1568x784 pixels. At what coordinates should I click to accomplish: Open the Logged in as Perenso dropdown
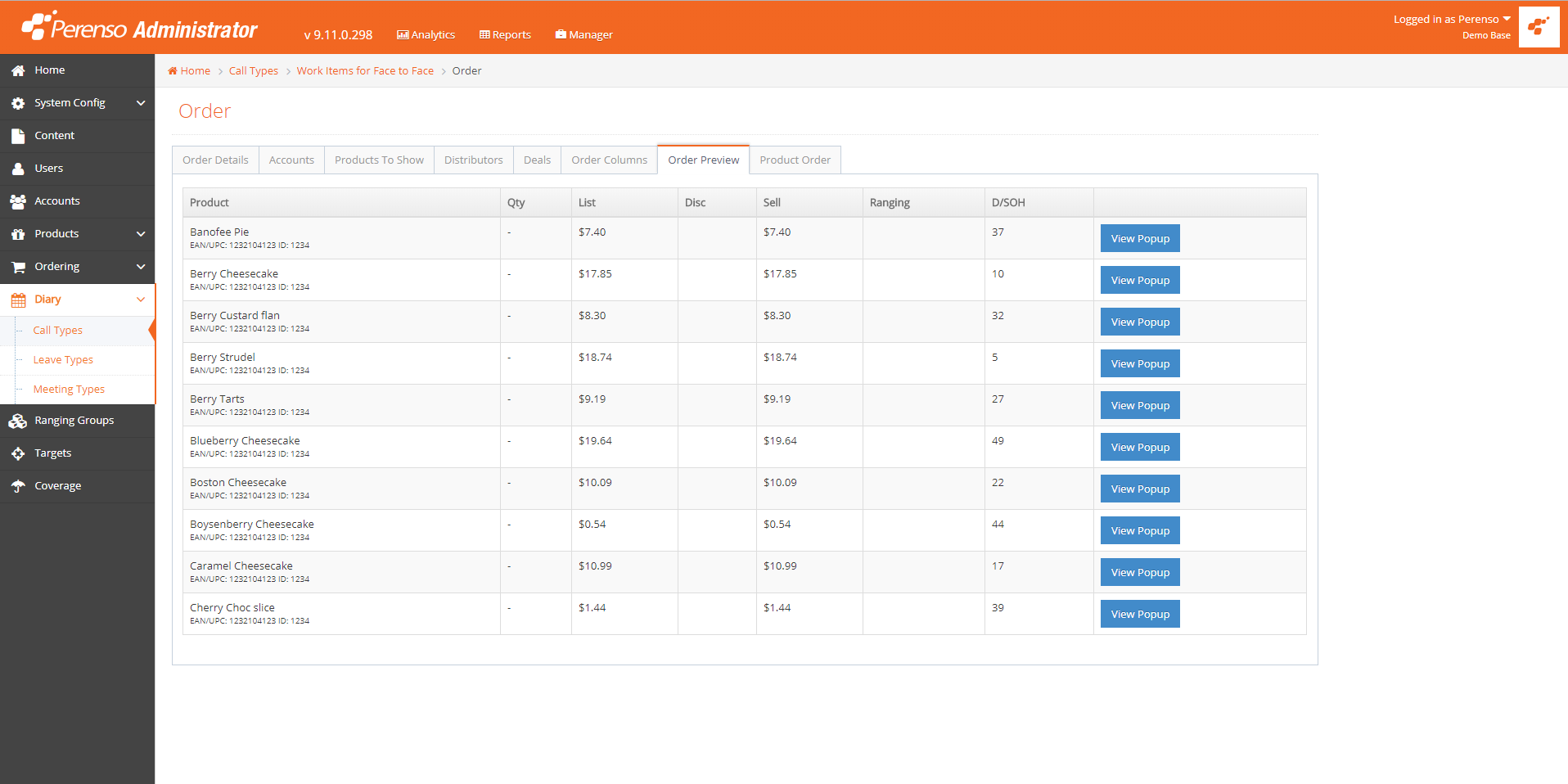click(x=1452, y=19)
